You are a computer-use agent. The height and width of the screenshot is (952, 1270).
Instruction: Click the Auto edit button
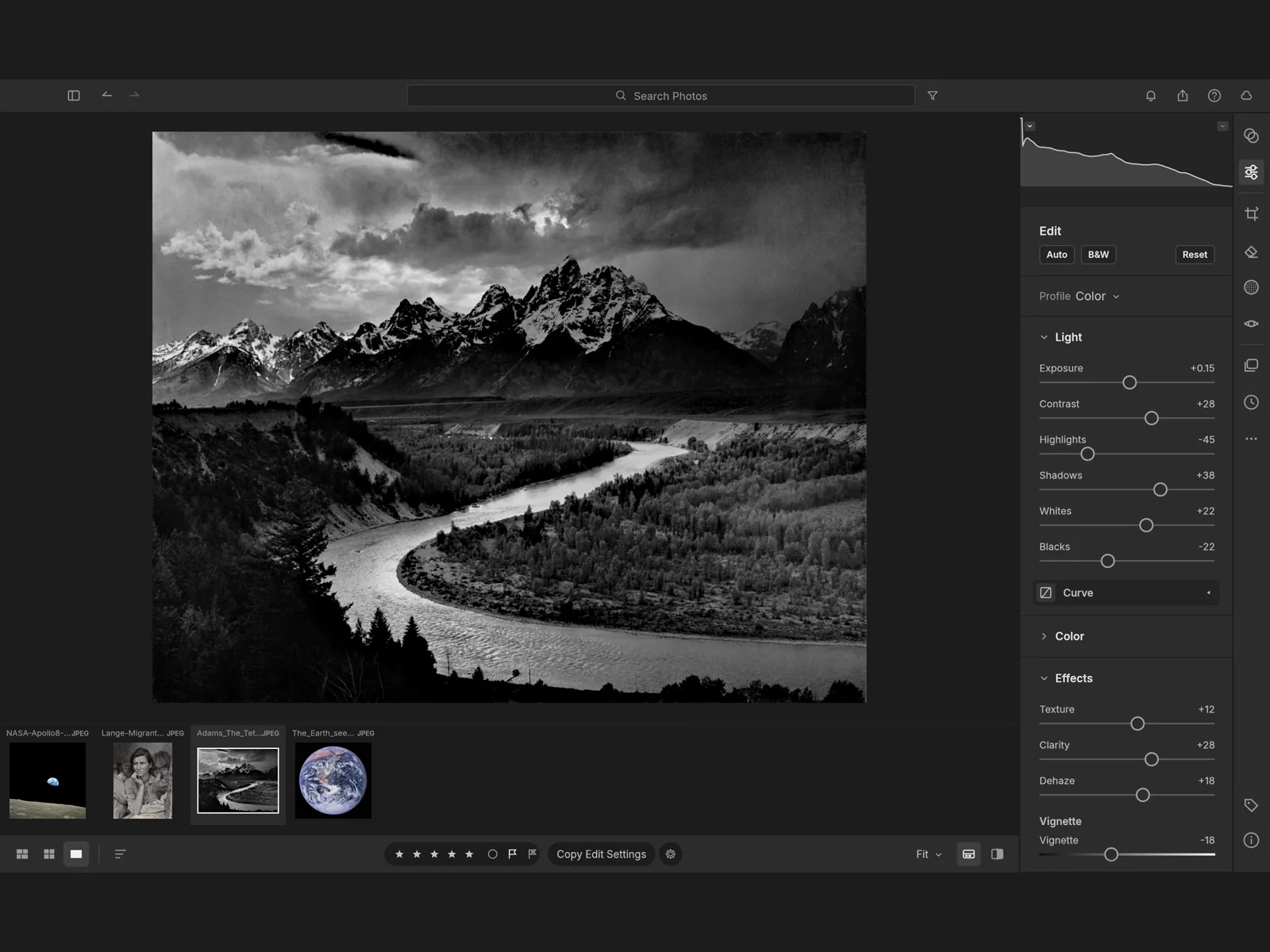pos(1056,255)
